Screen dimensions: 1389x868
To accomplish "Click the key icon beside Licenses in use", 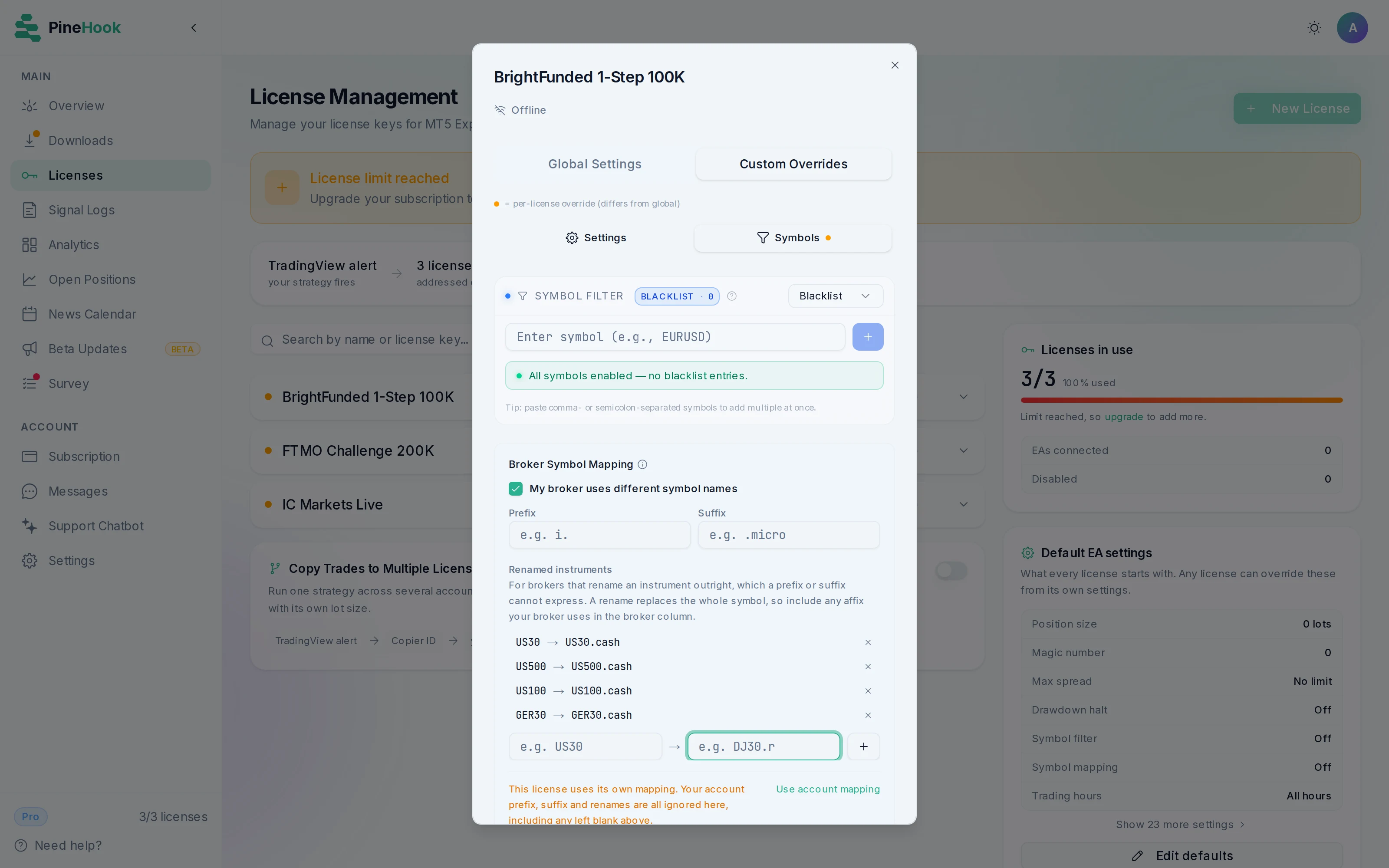I will pyautogui.click(x=1027, y=350).
